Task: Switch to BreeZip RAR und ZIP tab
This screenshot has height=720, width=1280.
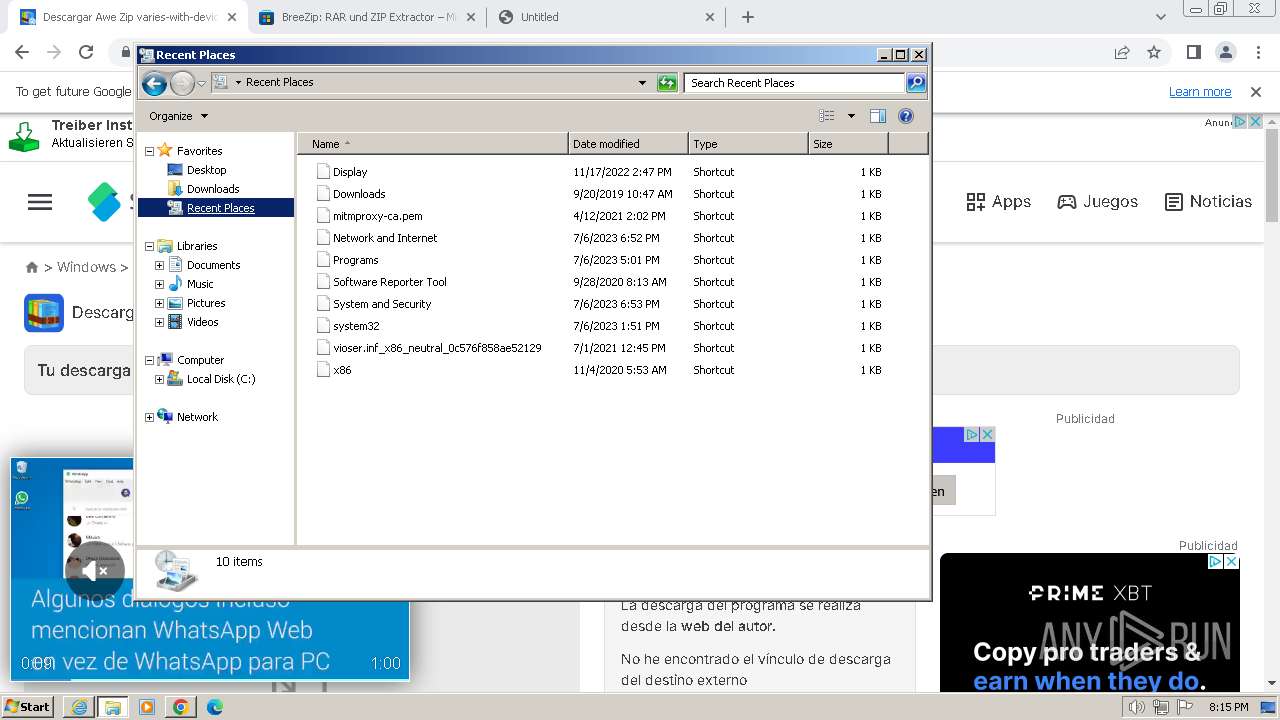Action: coord(365,17)
